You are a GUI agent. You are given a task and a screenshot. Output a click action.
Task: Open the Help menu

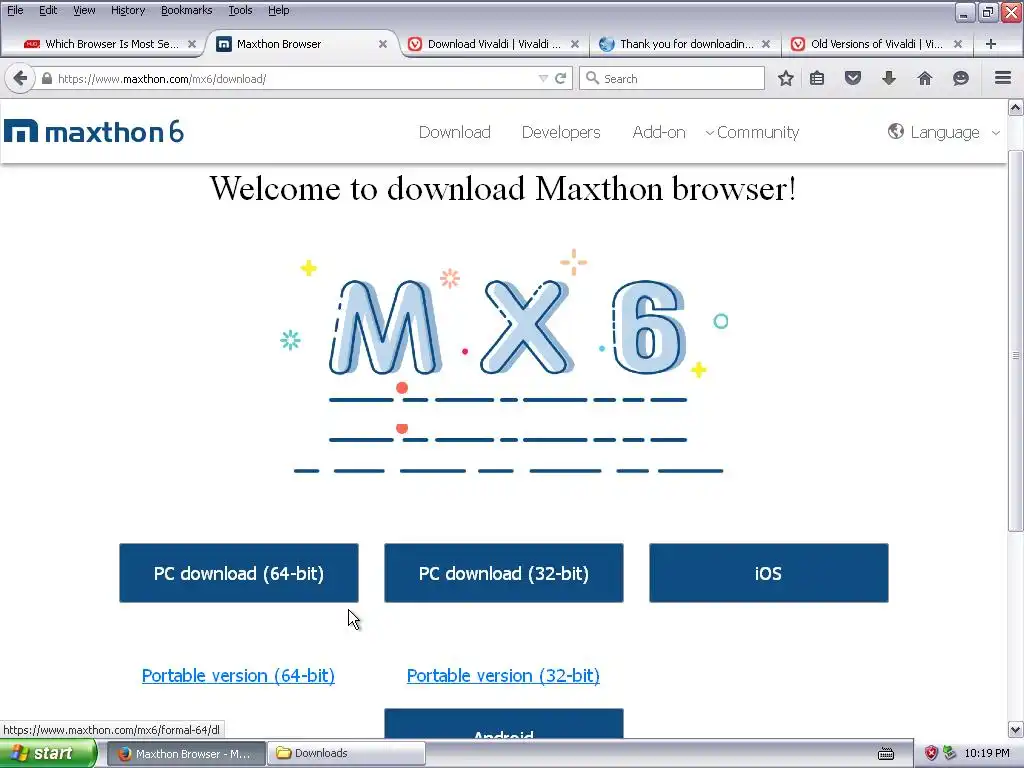[278, 10]
